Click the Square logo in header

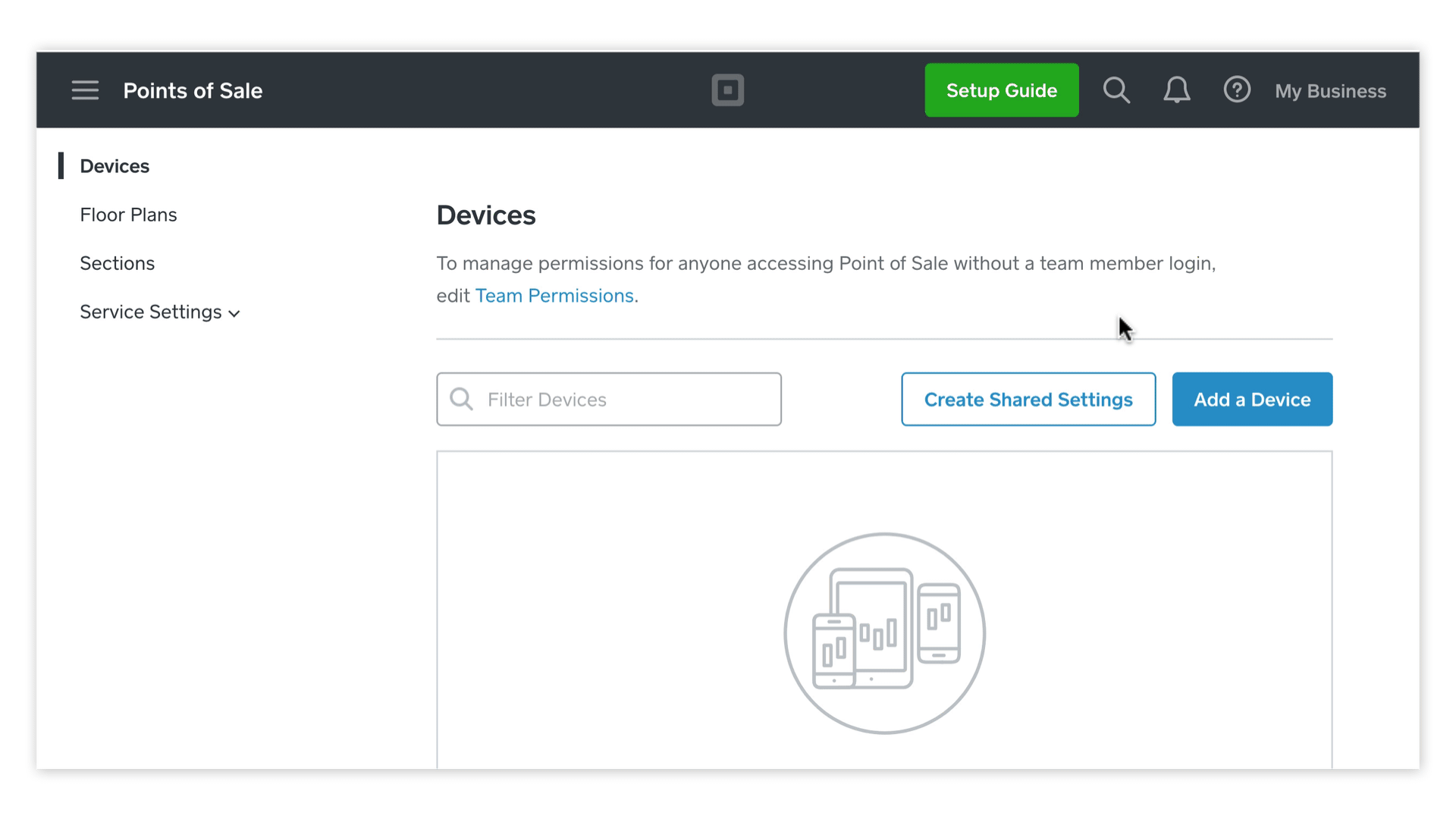click(x=727, y=90)
